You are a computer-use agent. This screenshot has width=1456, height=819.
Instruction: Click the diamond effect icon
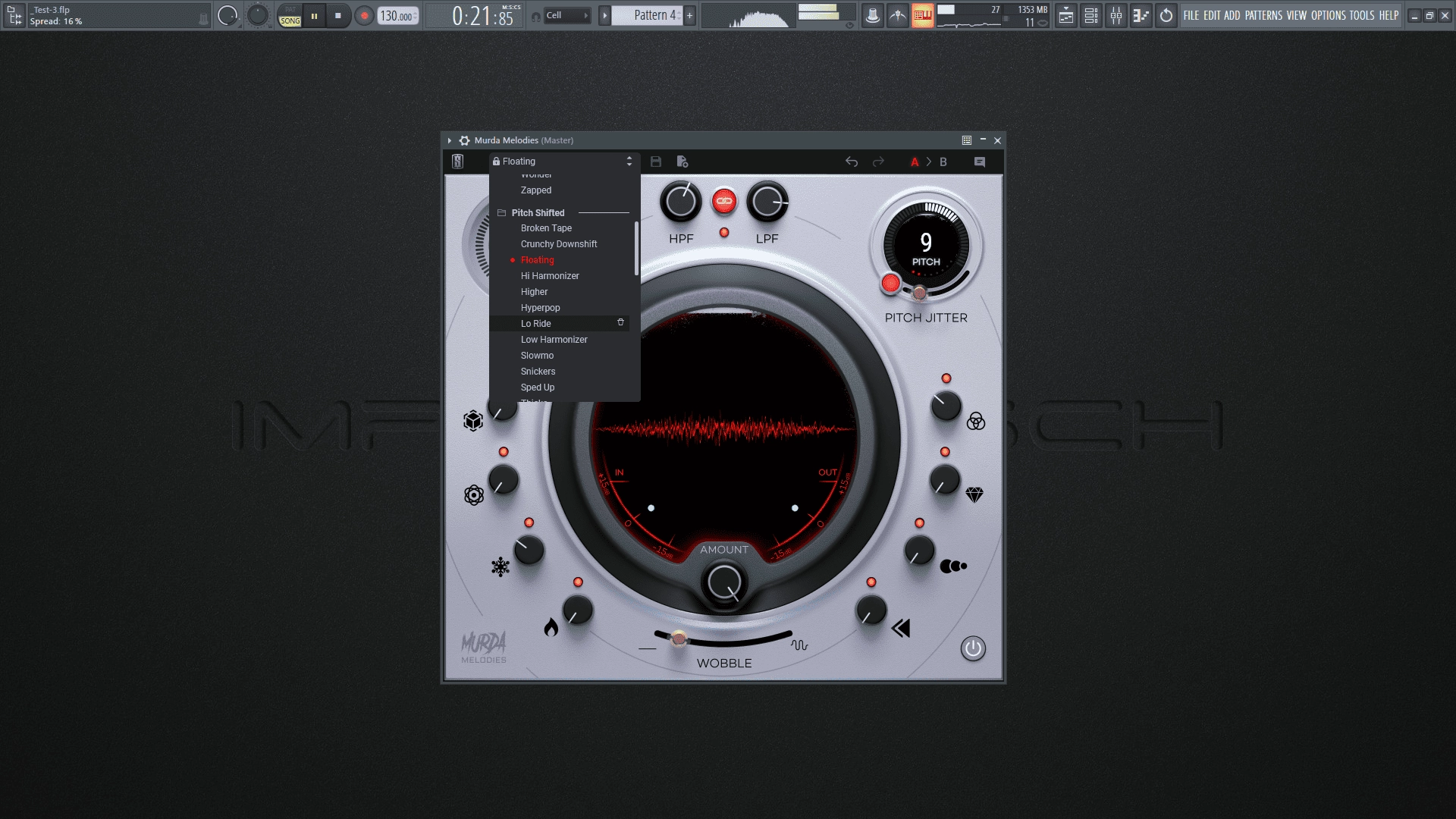coord(974,494)
